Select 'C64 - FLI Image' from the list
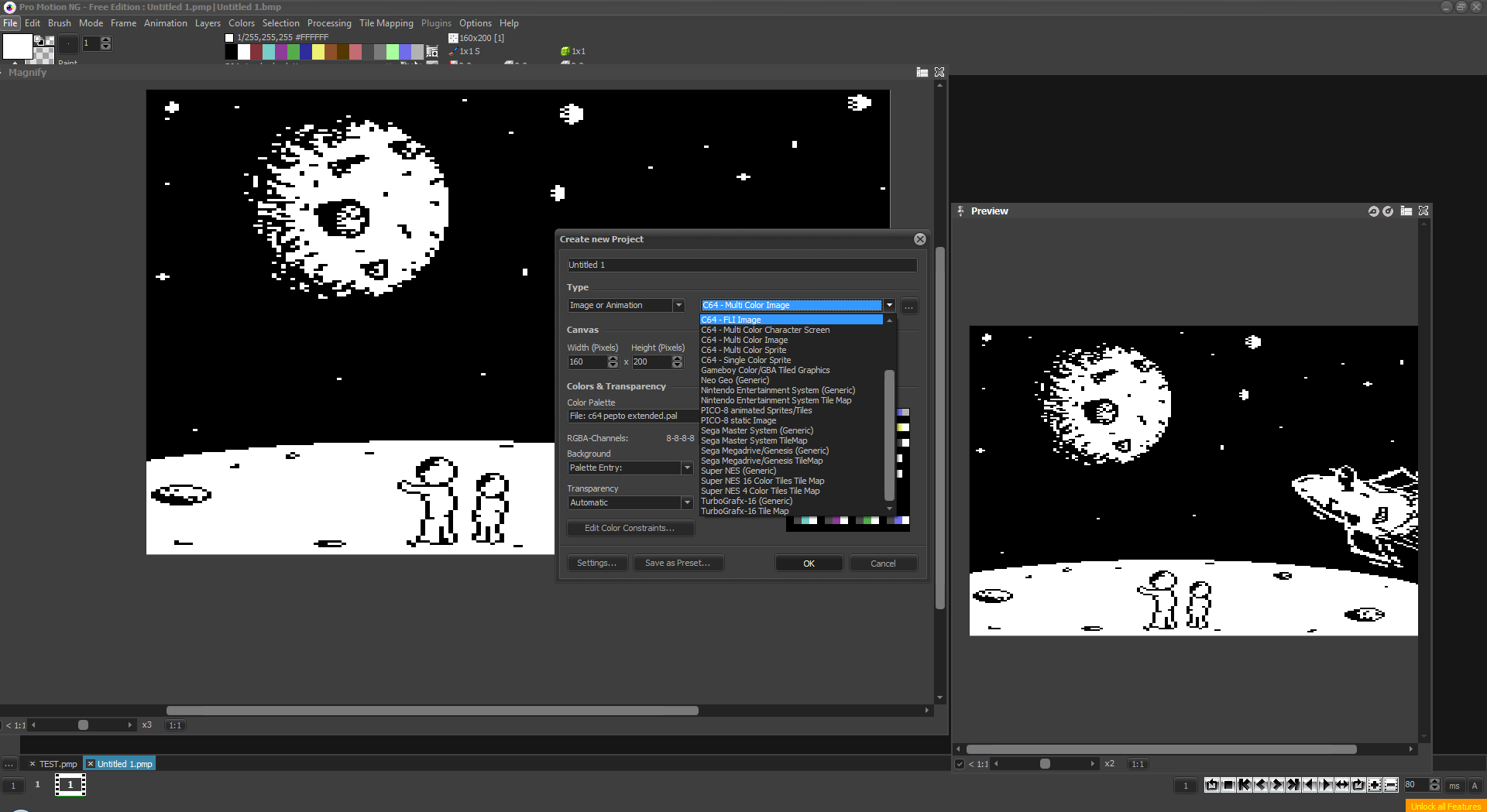Screen dimensions: 1487x812 [x=791, y=320]
